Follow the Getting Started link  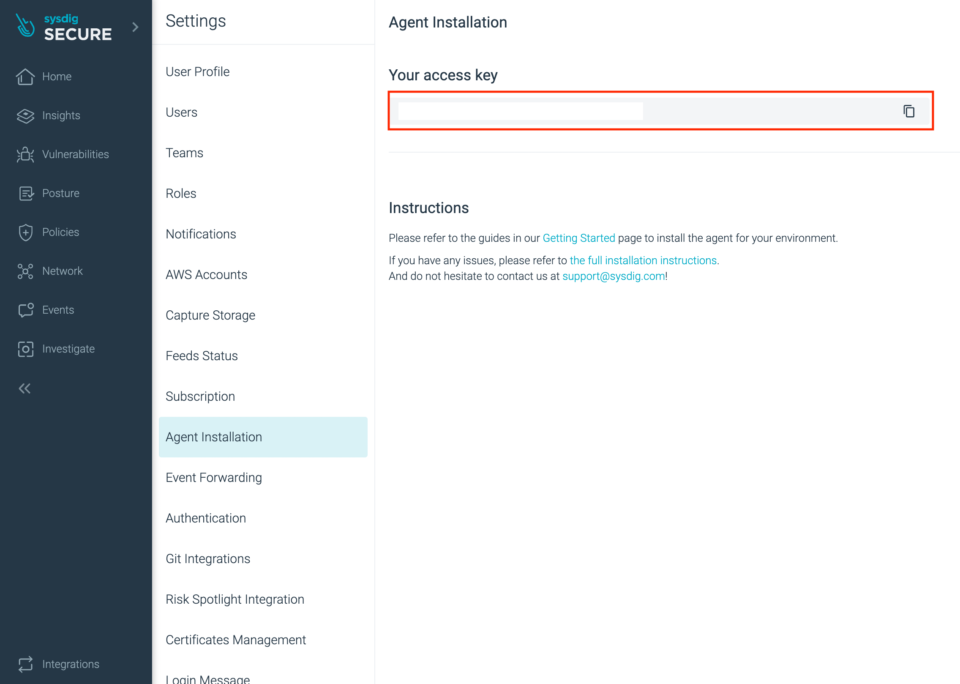coord(579,238)
